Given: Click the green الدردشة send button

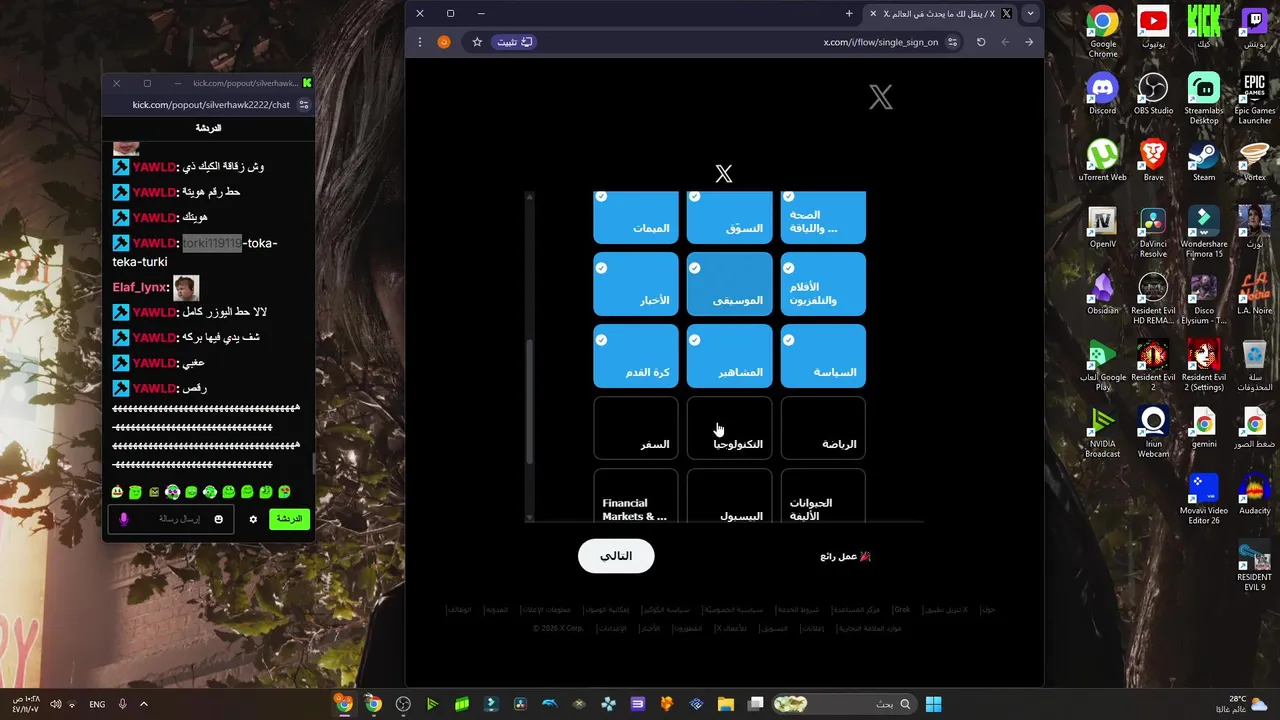Looking at the screenshot, I should [x=289, y=519].
